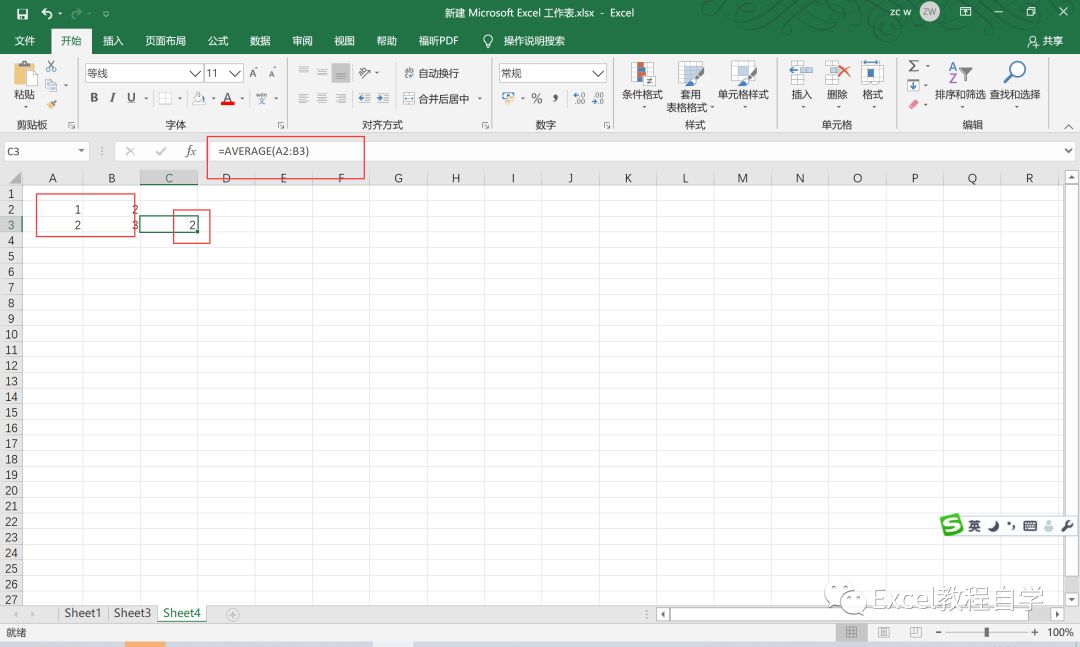Image resolution: width=1080 pixels, height=647 pixels.
Task: Apply the fill color bucket
Action: [199, 98]
